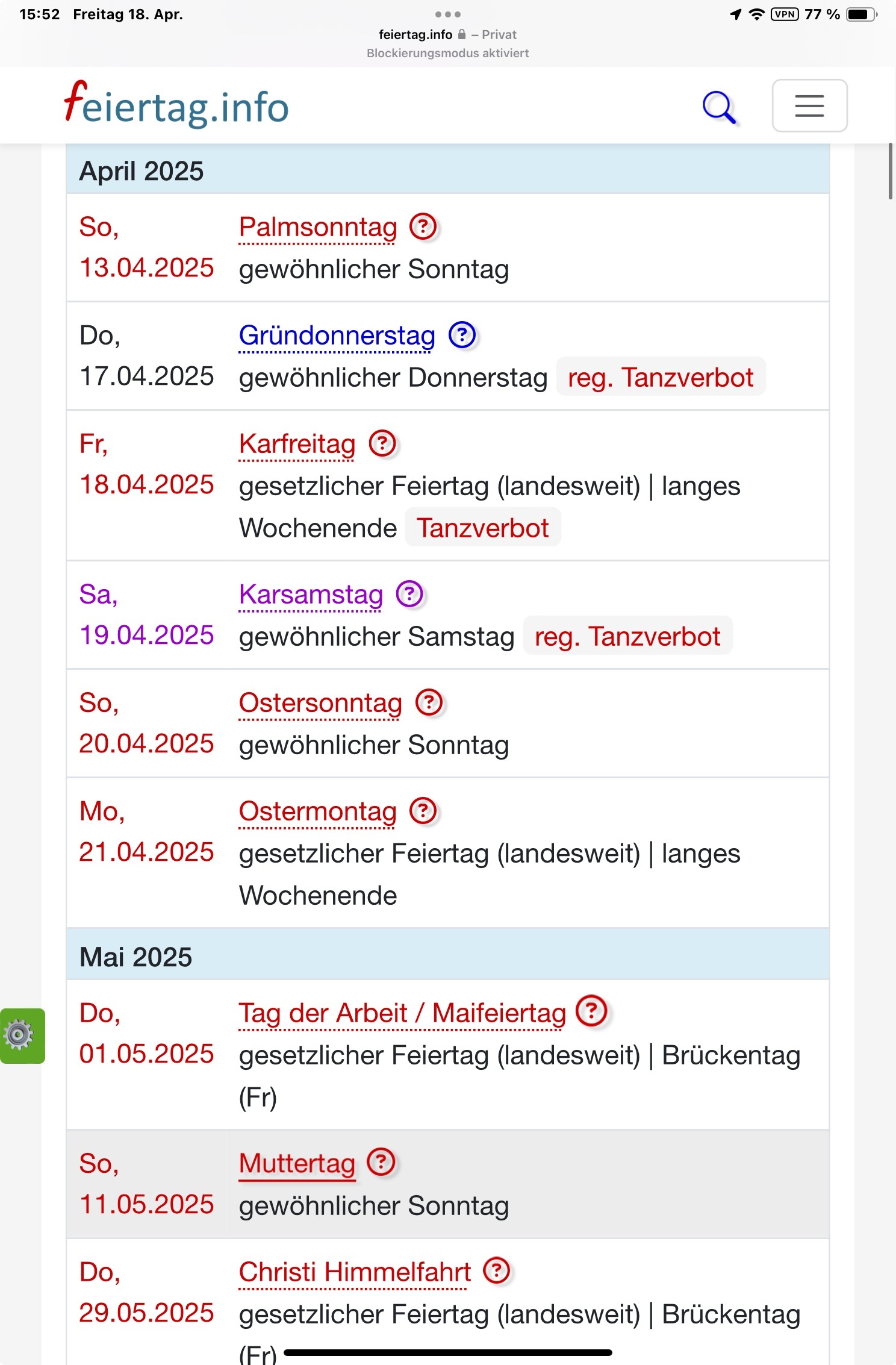Screen dimensions: 896x1365
Task: Open the Palmsonntag link
Action: (x=318, y=228)
